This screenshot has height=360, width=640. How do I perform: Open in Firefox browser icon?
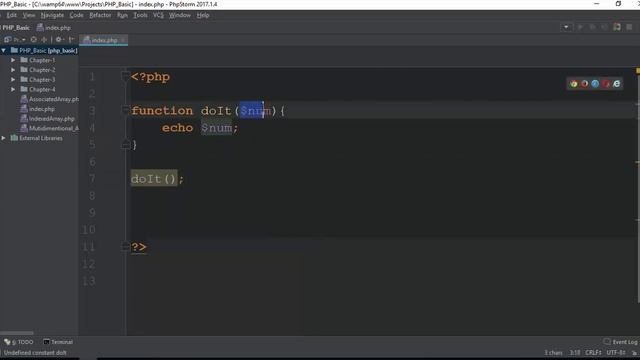point(584,84)
